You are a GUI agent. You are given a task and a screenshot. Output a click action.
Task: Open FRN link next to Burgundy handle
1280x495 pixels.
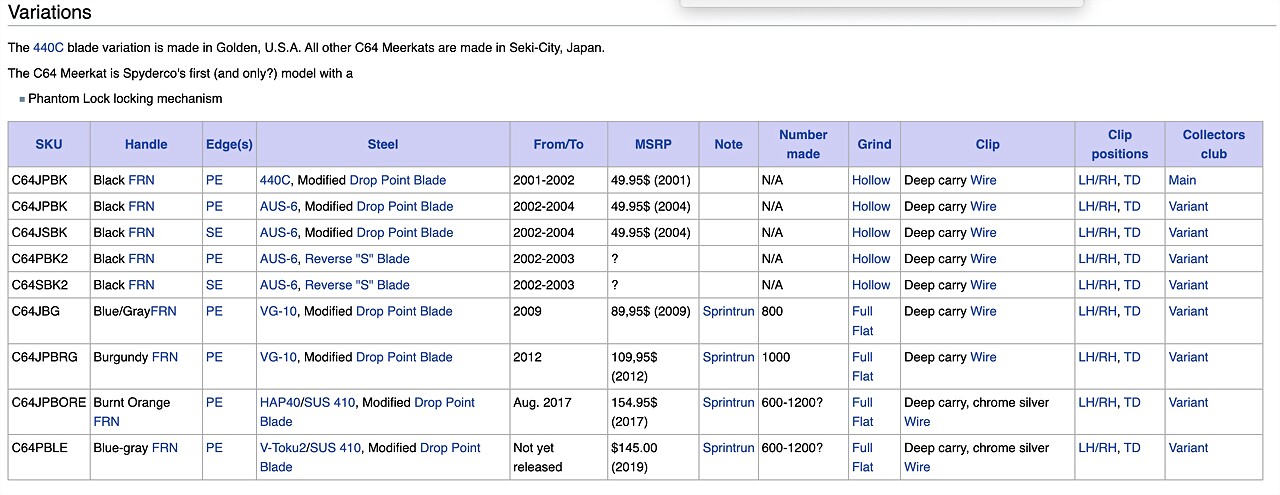(165, 357)
